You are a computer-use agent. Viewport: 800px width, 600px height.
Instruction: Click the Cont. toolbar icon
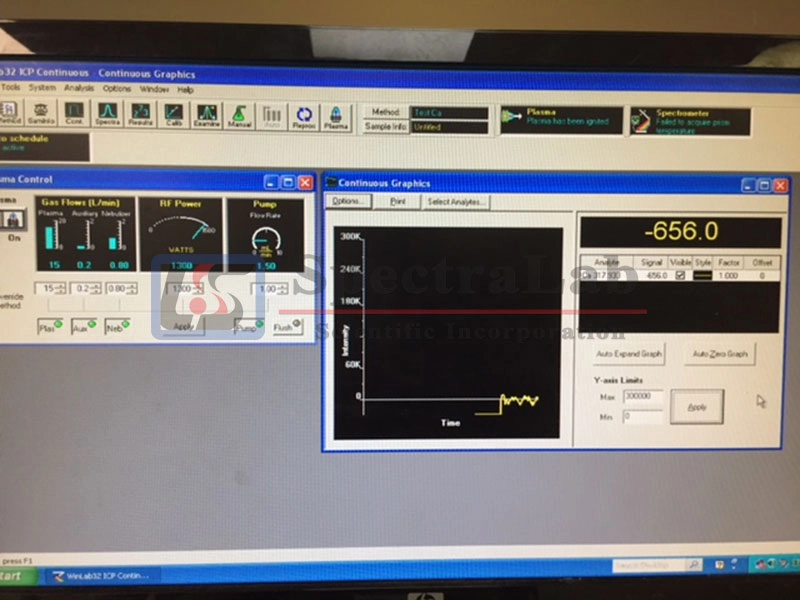(x=75, y=115)
